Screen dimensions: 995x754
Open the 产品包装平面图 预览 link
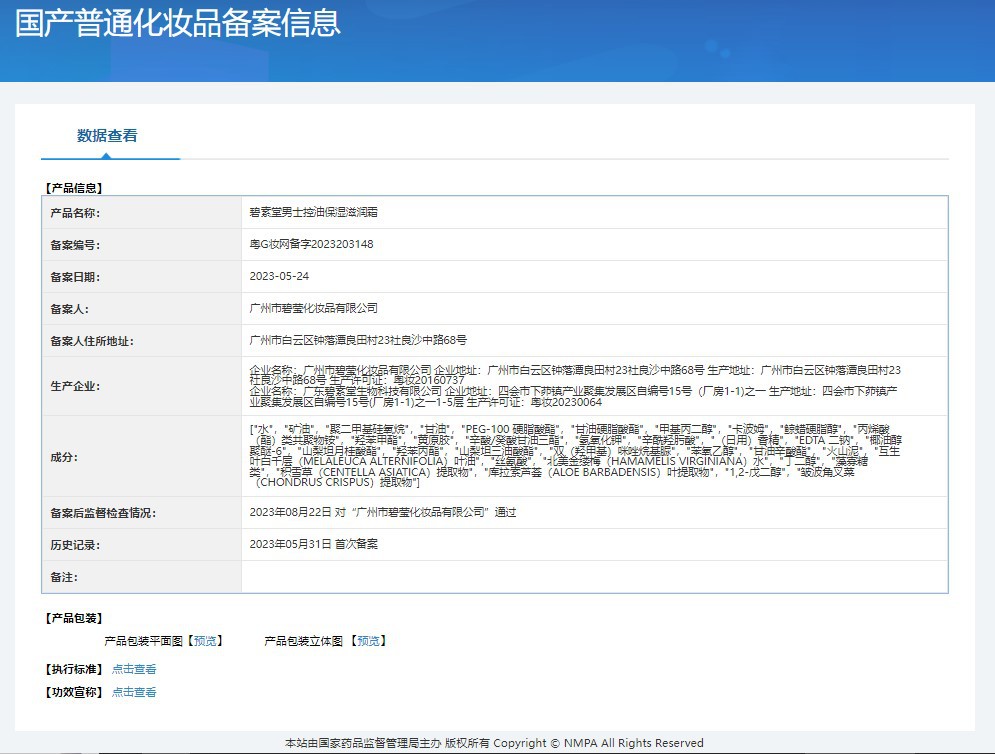[204, 641]
